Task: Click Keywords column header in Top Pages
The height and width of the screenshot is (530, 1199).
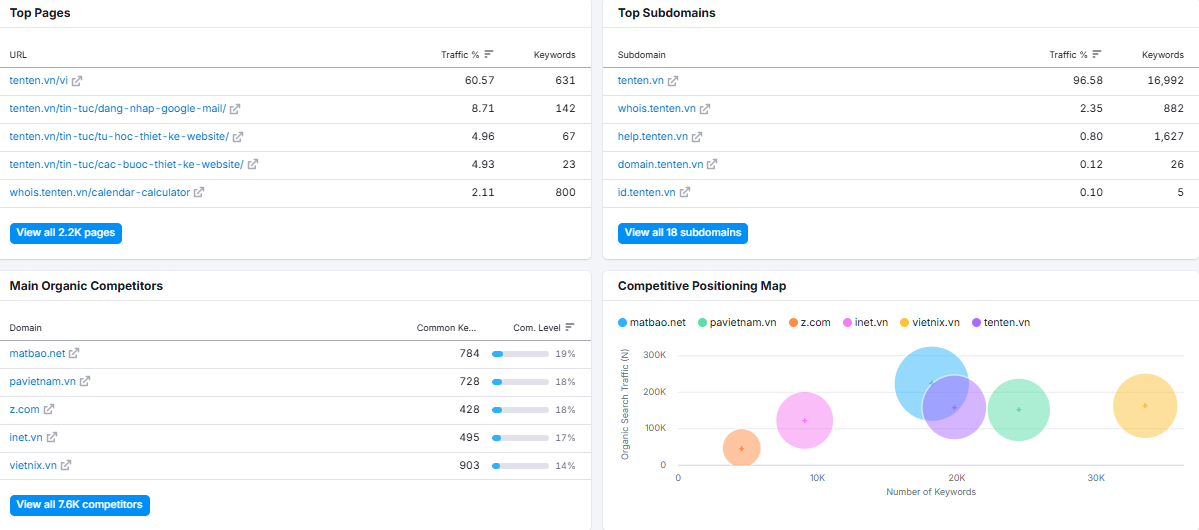Action: tap(554, 55)
